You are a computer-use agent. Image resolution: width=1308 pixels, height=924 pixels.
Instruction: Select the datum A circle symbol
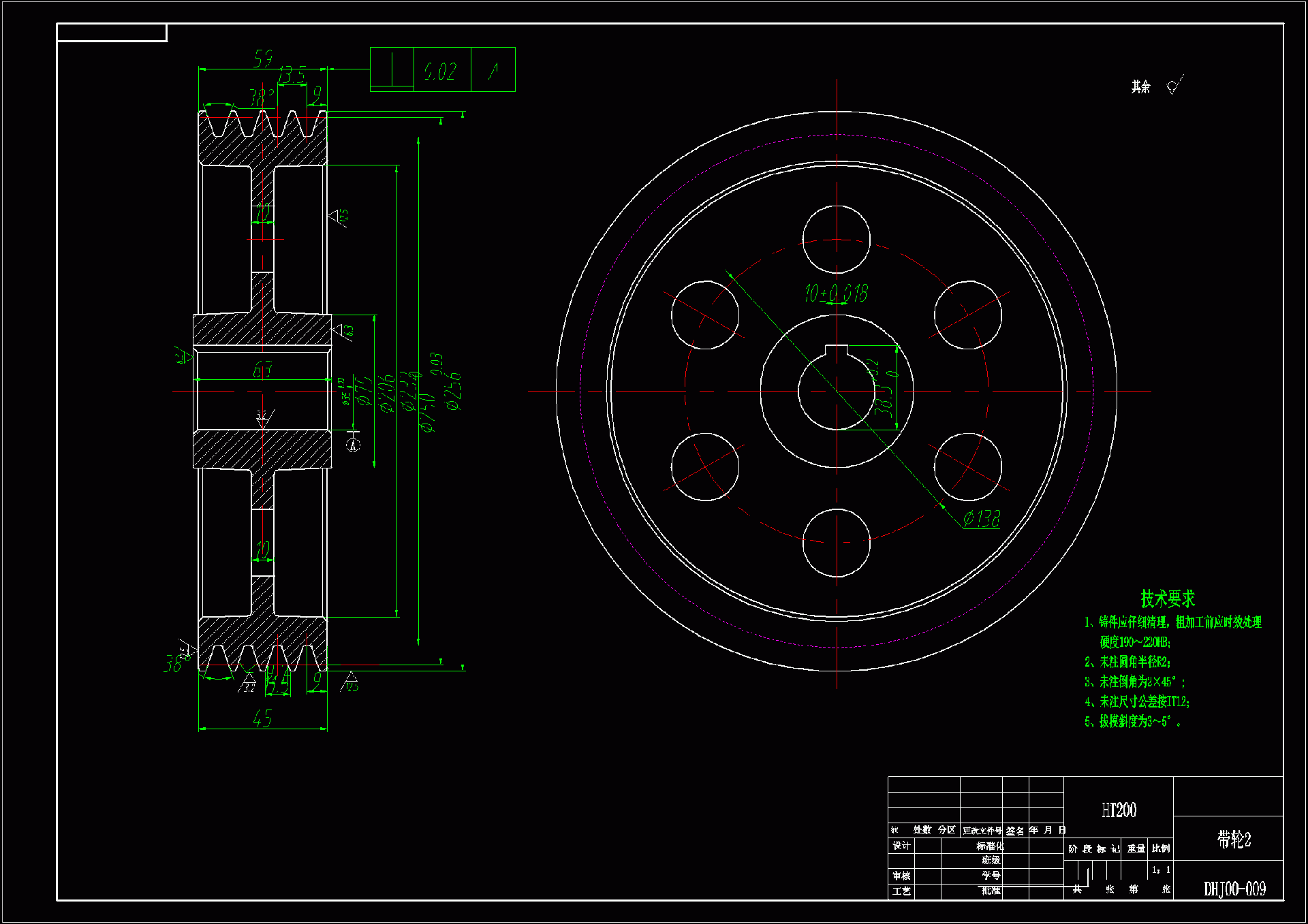353,445
